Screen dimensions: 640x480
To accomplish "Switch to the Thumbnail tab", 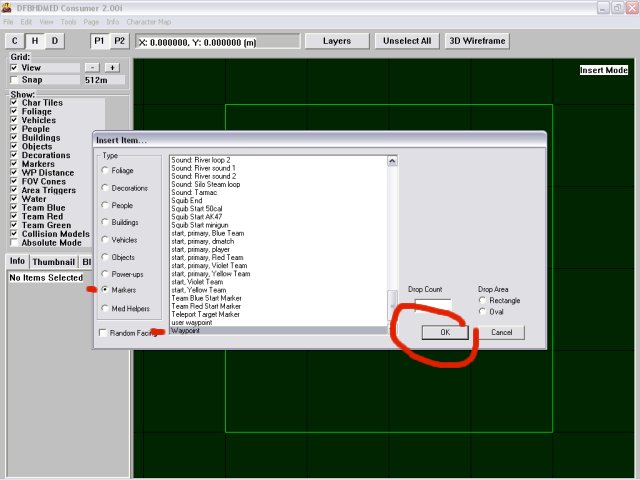I will coord(52,261).
